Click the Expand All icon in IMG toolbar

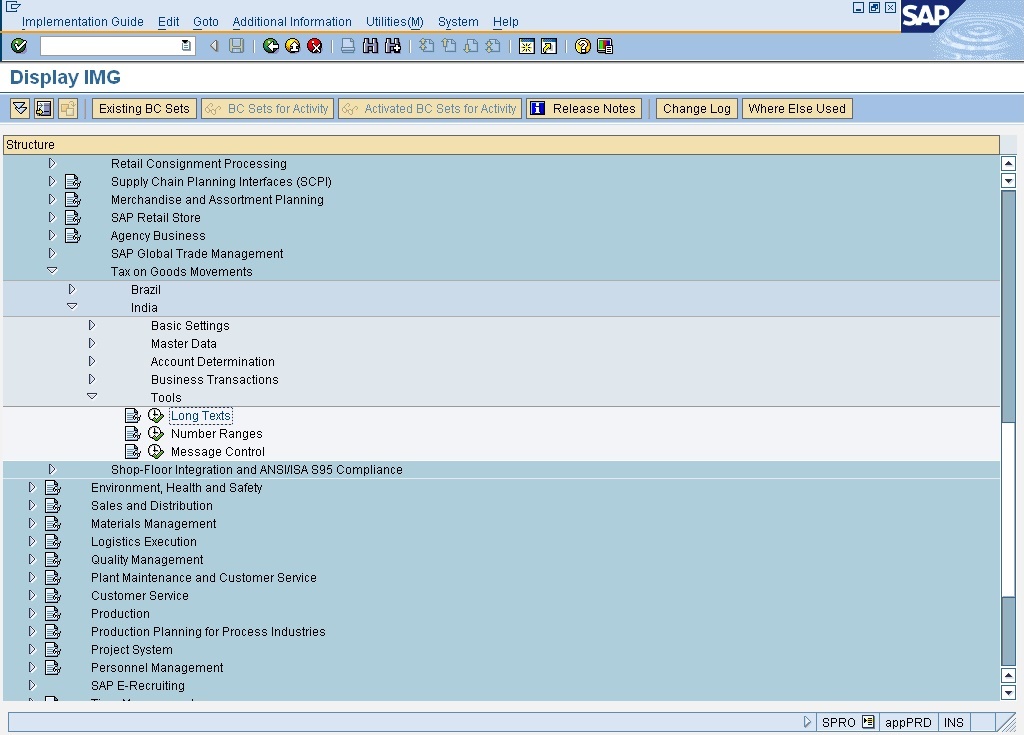pyautogui.click(x=20, y=108)
